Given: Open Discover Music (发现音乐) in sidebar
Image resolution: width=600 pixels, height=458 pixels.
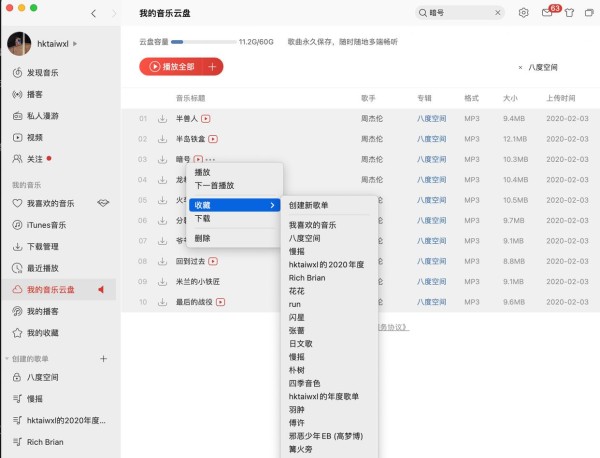Looking at the screenshot, I should point(35,73).
